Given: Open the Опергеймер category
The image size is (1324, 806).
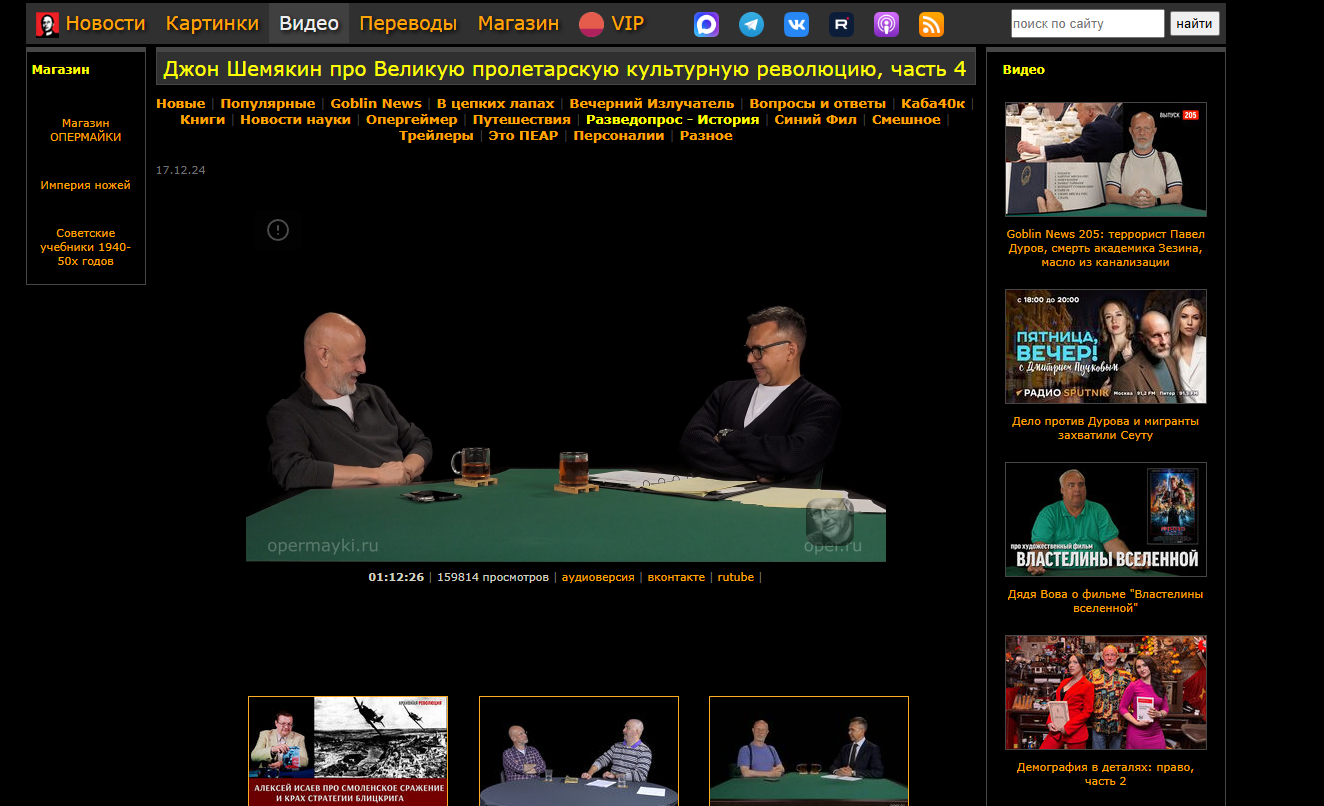Looking at the screenshot, I should tap(412, 120).
